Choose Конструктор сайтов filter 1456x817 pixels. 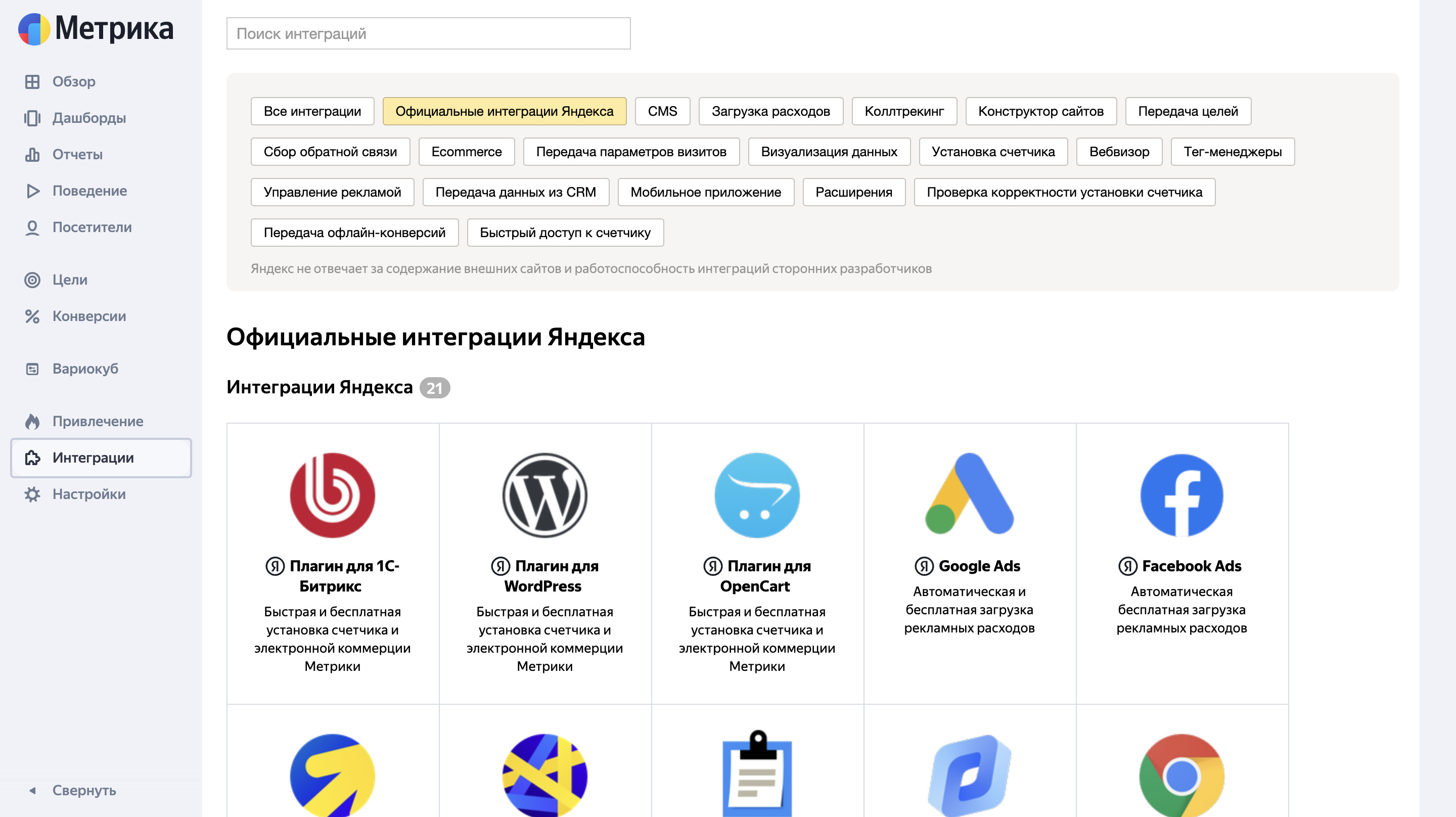pyautogui.click(x=1040, y=111)
